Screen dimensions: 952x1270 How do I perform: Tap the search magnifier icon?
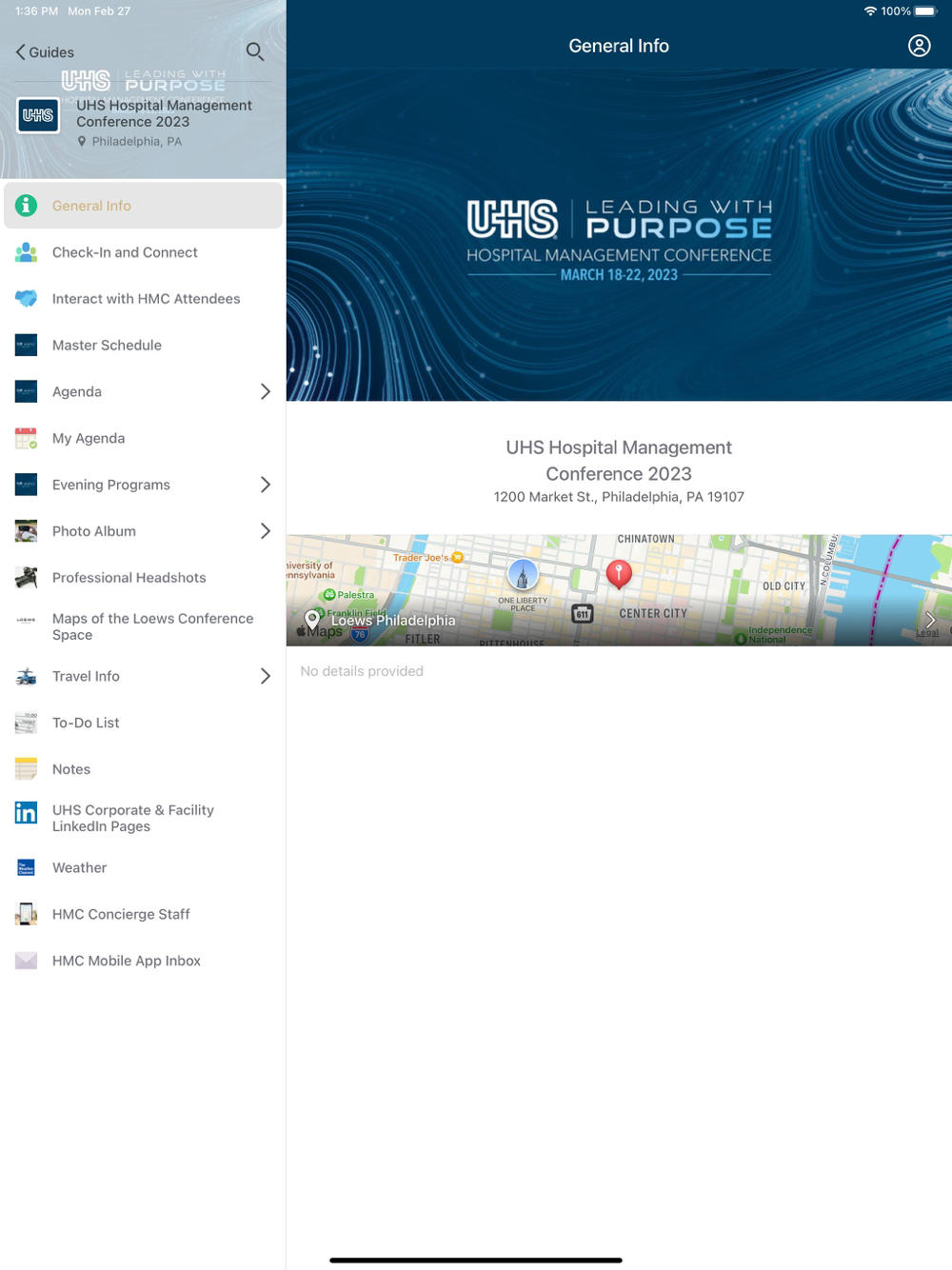tap(255, 51)
